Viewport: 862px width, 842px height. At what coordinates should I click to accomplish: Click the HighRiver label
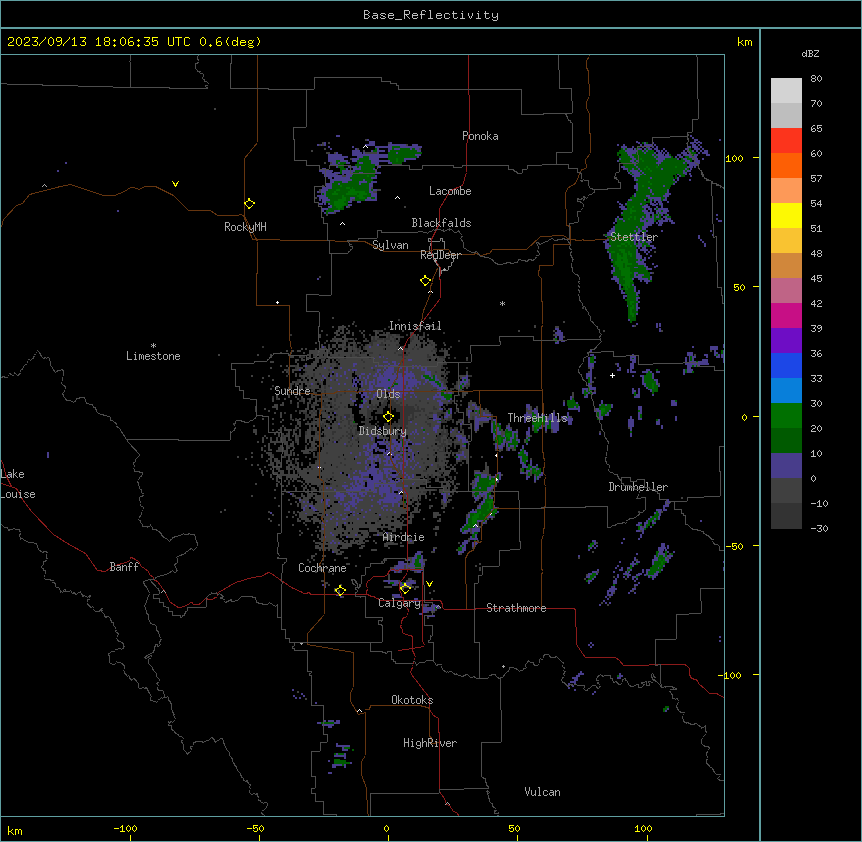[430, 743]
